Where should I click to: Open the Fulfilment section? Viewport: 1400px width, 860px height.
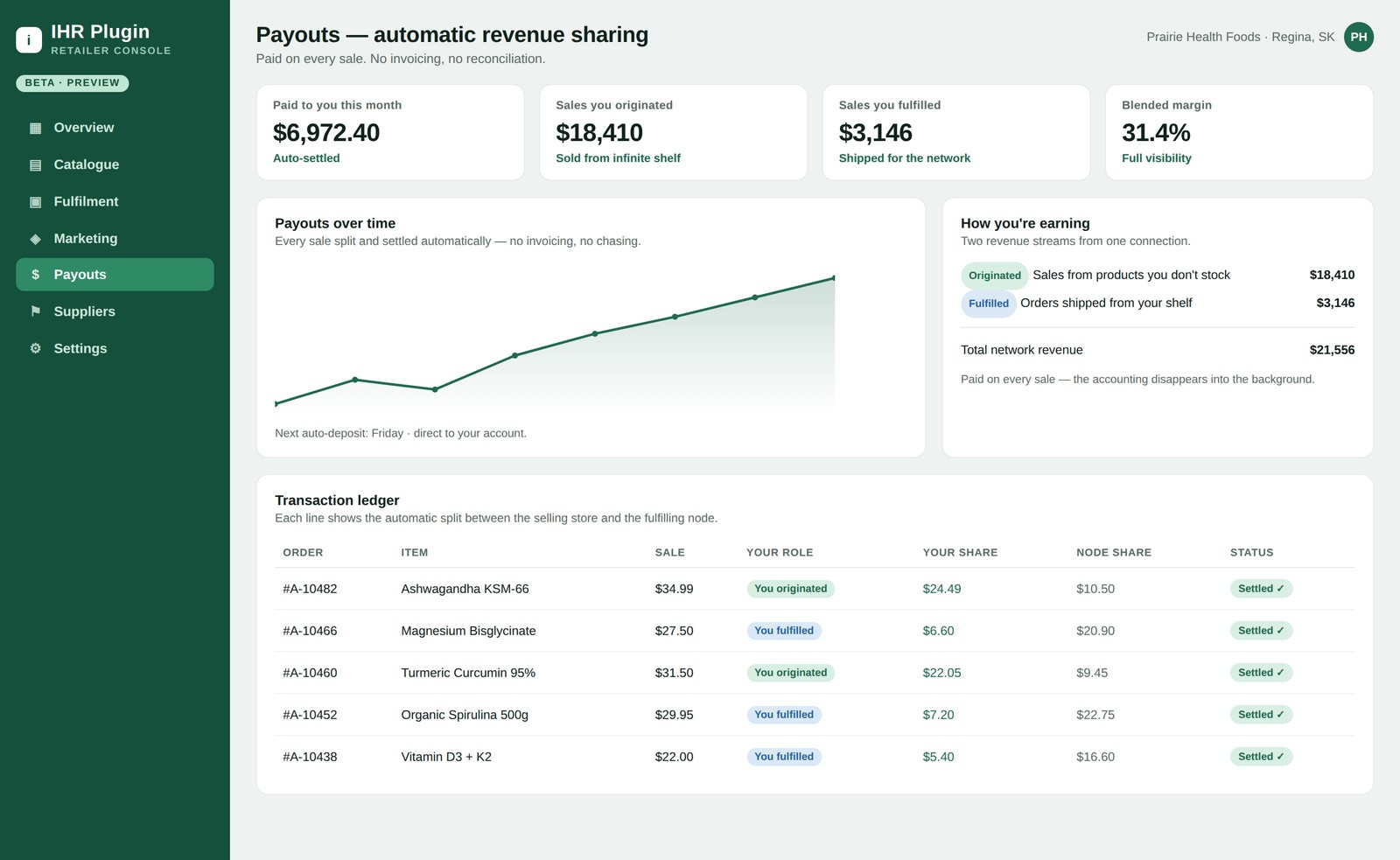tap(115, 201)
